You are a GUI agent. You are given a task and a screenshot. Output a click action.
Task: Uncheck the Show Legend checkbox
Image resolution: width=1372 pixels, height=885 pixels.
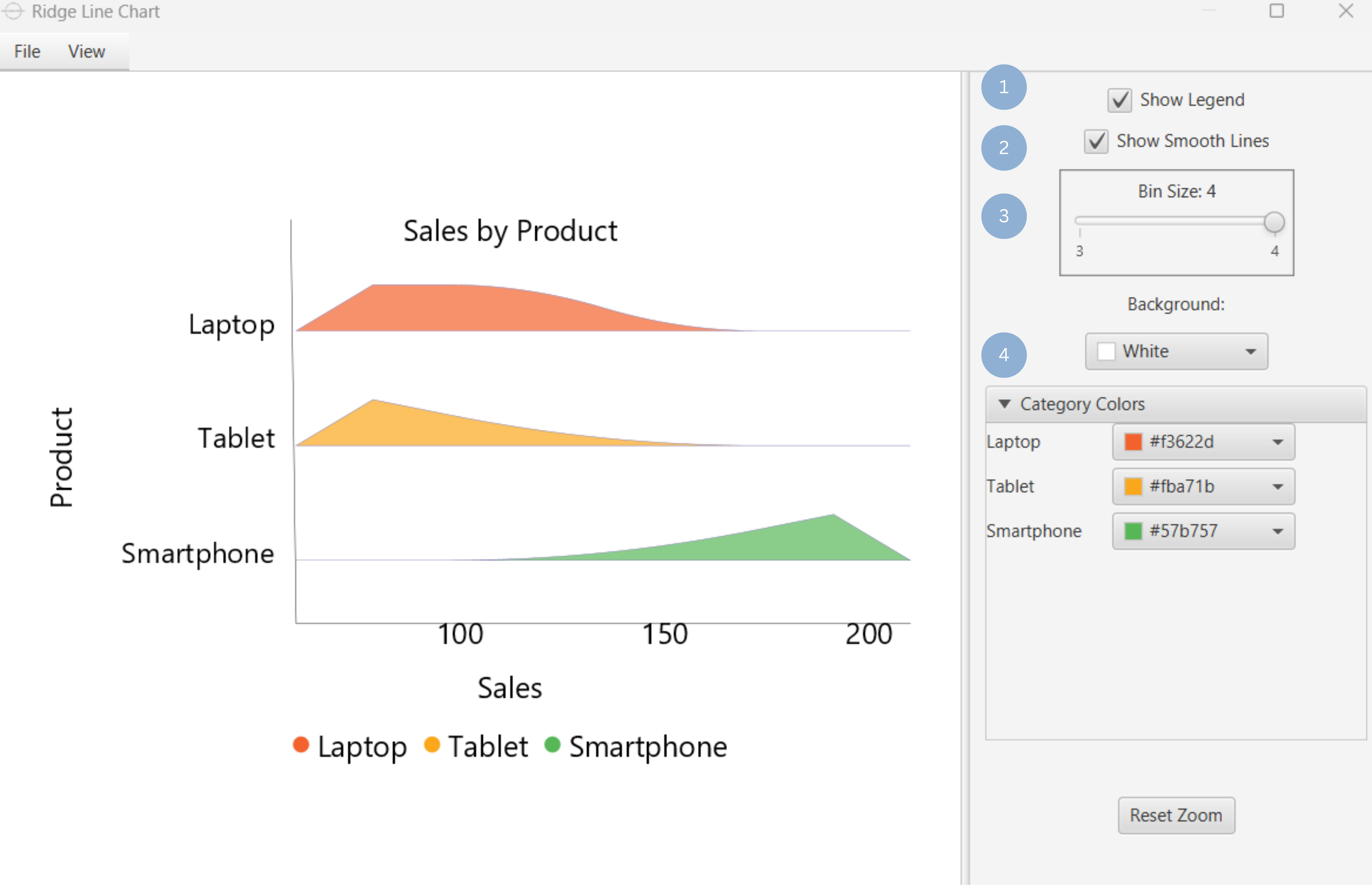pos(1119,101)
